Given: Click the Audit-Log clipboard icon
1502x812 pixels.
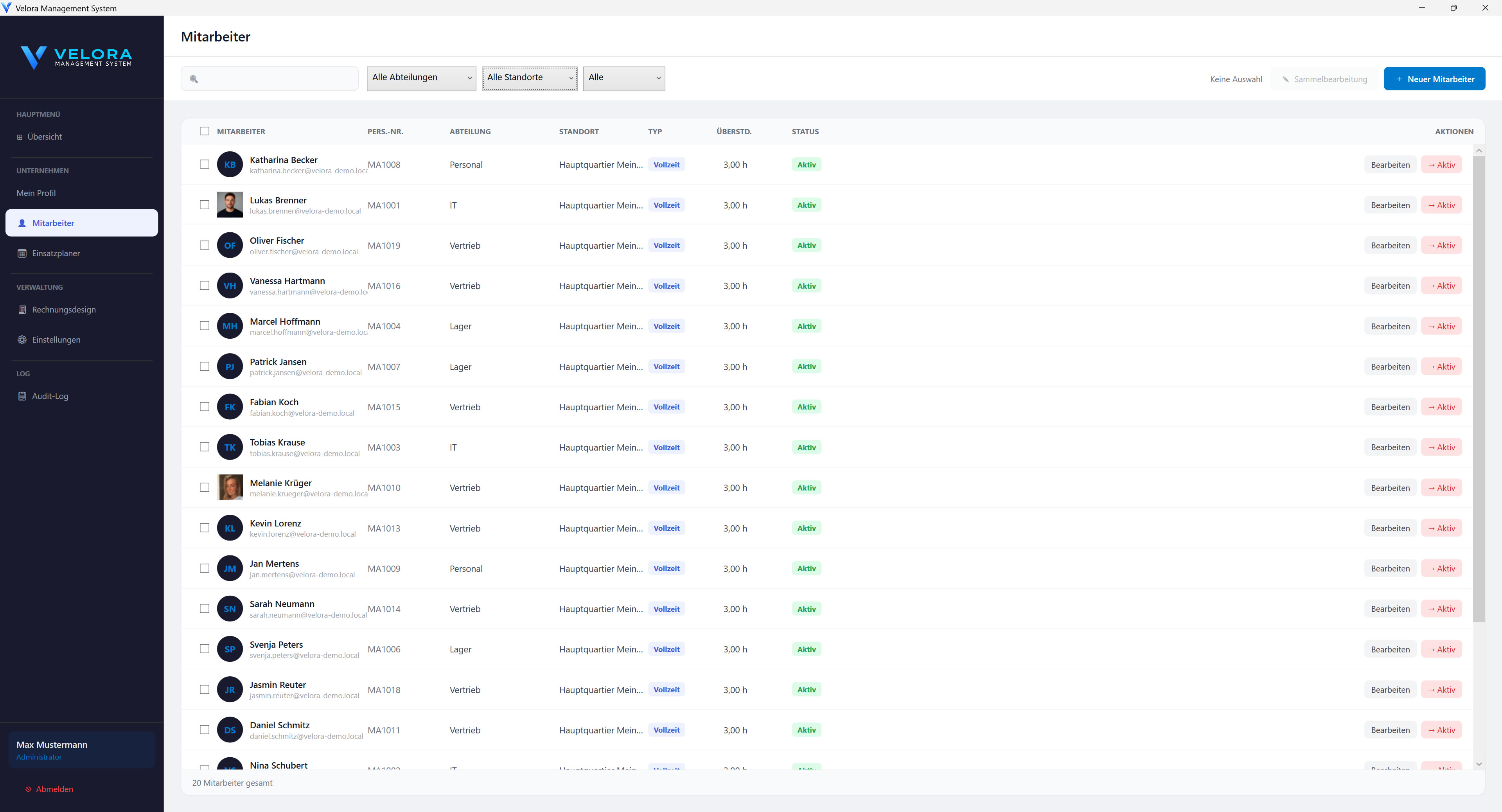Looking at the screenshot, I should [22, 396].
